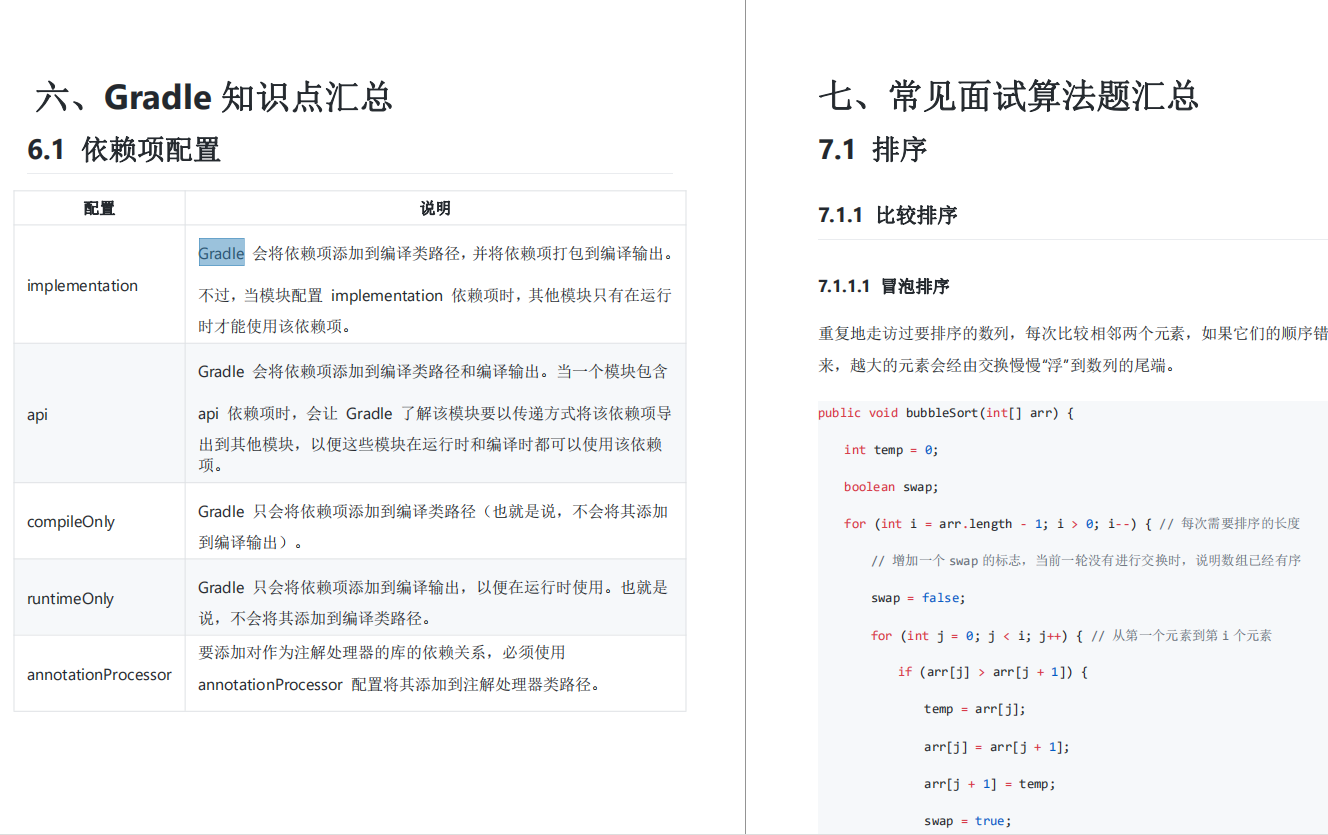The width and height of the screenshot is (1328, 835).
Task: Click the code line "boolean swap;"
Action: pos(891,487)
